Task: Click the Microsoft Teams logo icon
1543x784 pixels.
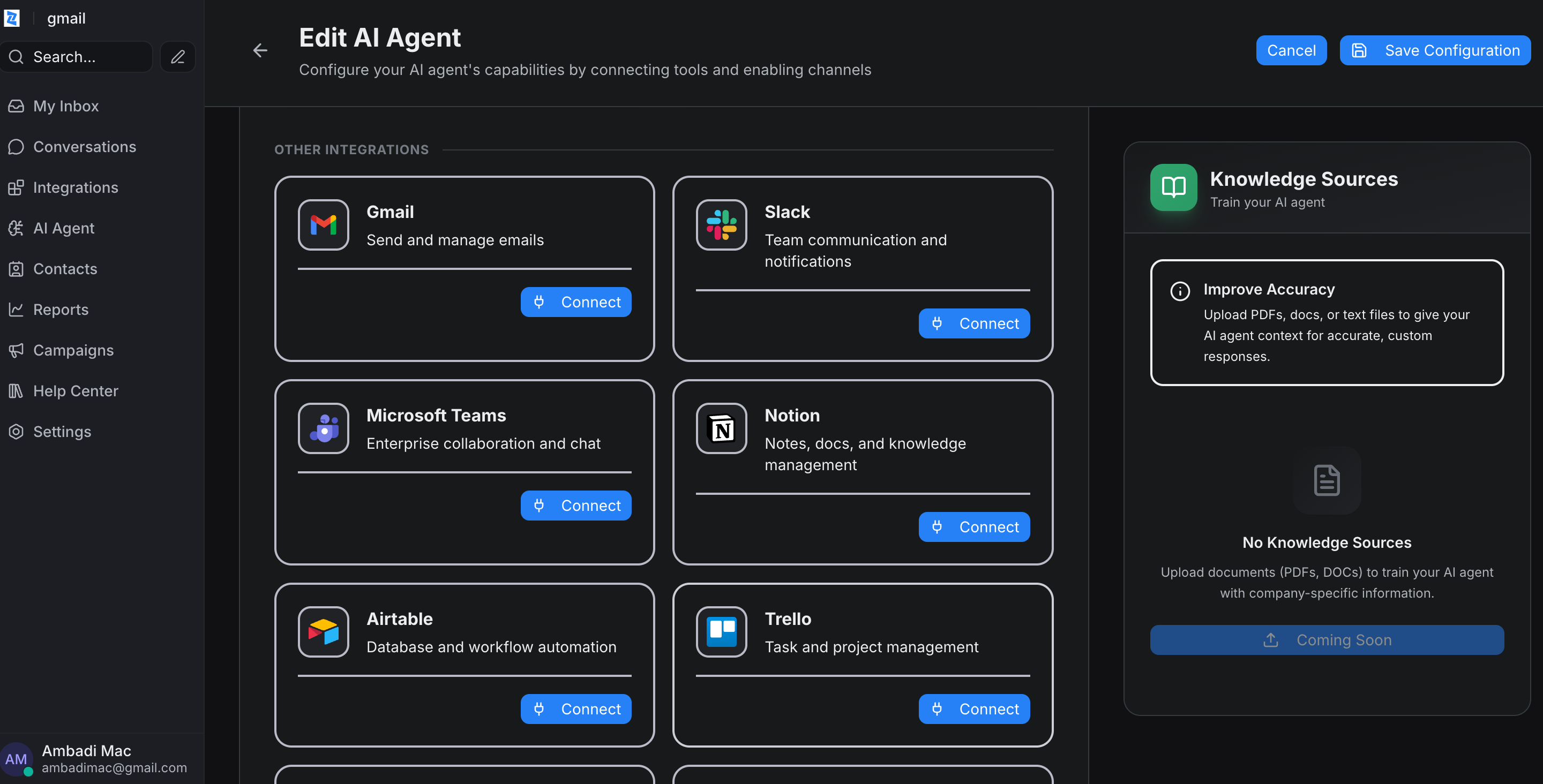Action: pos(324,429)
